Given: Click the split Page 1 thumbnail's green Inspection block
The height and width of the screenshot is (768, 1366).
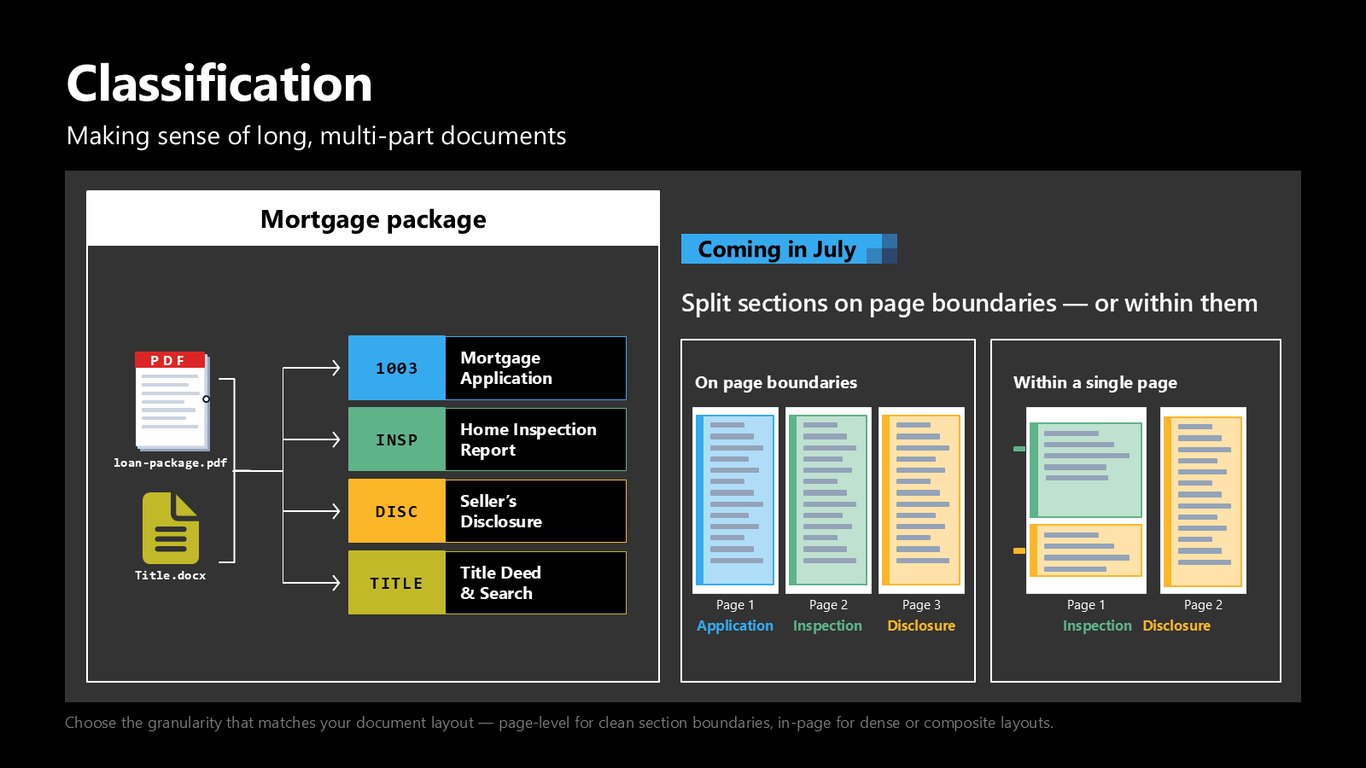Looking at the screenshot, I should pyautogui.click(x=1086, y=469).
